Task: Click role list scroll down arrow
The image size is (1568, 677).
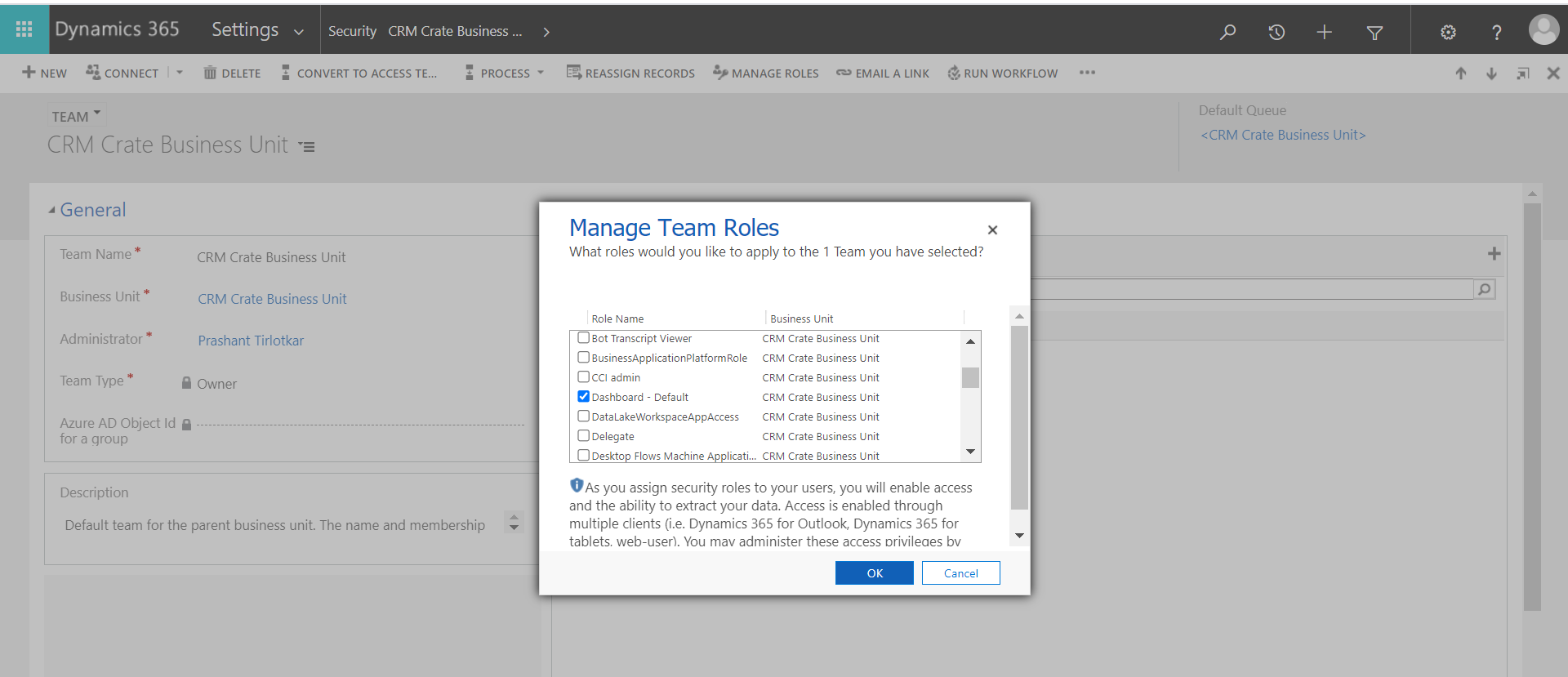Action: click(x=970, y=451)
